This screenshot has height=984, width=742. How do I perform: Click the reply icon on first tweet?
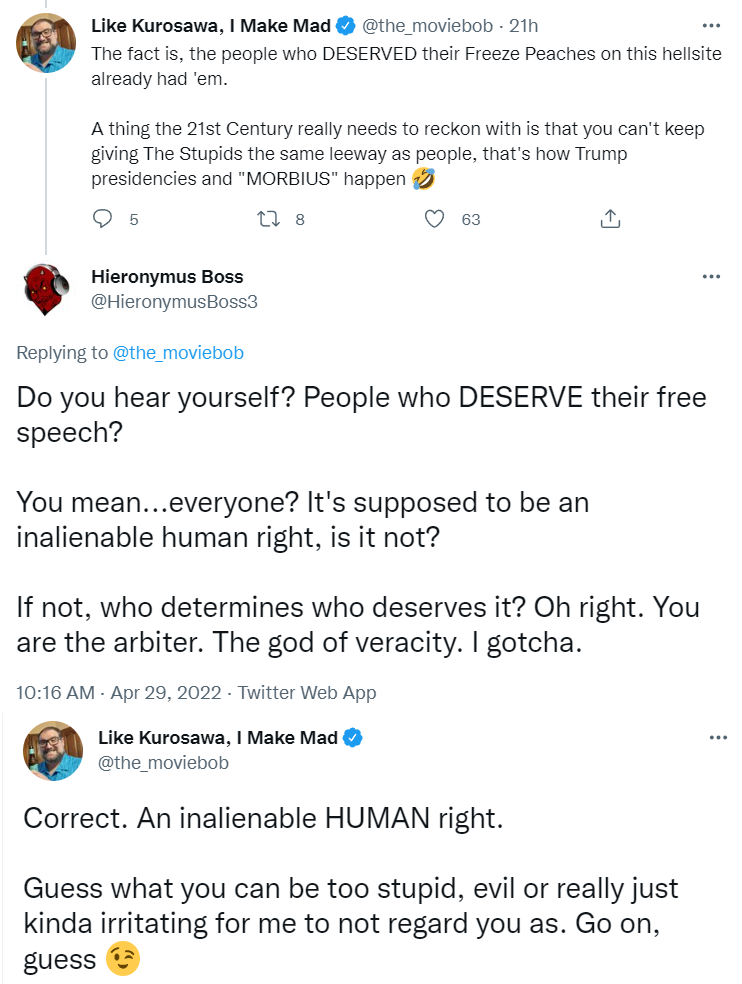102,218
